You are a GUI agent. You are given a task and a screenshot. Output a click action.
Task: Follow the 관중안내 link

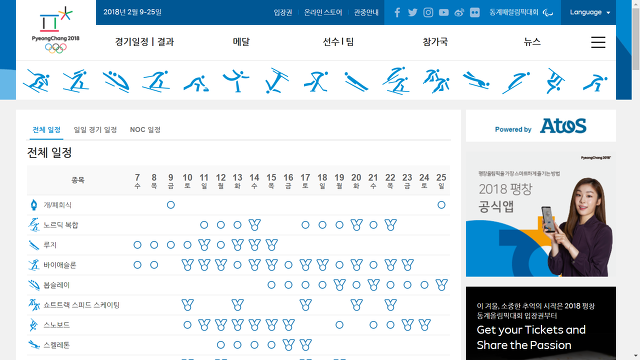[x=366, y=12]
